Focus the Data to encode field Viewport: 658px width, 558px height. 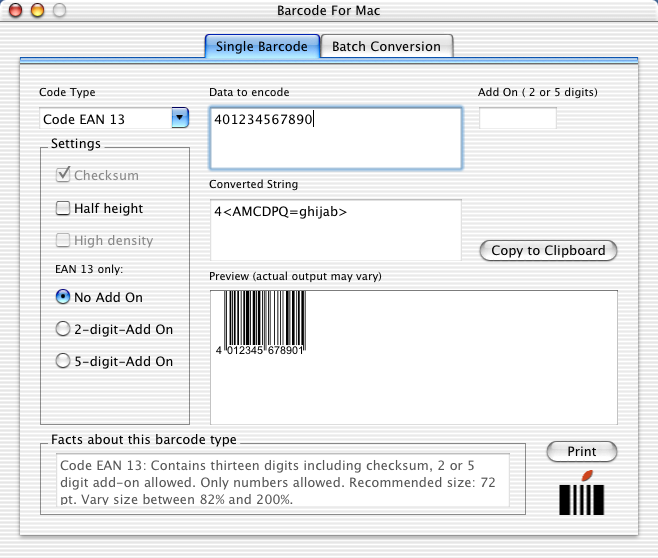click(x=336, y=138)
